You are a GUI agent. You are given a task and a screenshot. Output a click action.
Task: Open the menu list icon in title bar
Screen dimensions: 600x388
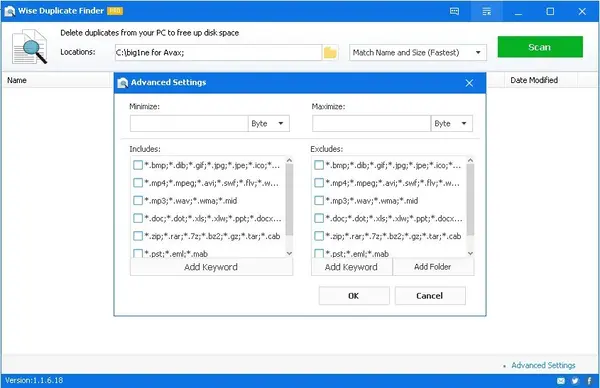point(486,11)
